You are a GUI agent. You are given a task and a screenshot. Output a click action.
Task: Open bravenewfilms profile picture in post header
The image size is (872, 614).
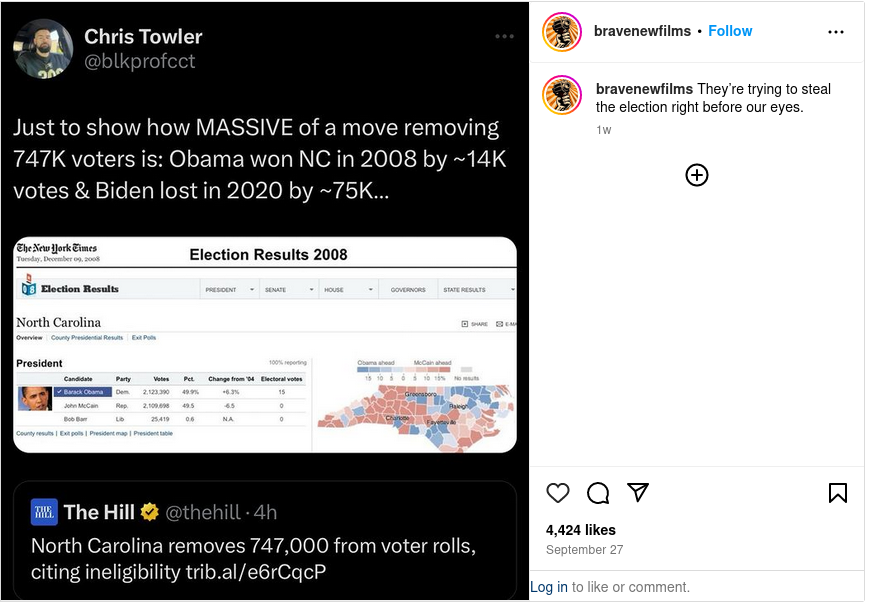pos(562,32)
